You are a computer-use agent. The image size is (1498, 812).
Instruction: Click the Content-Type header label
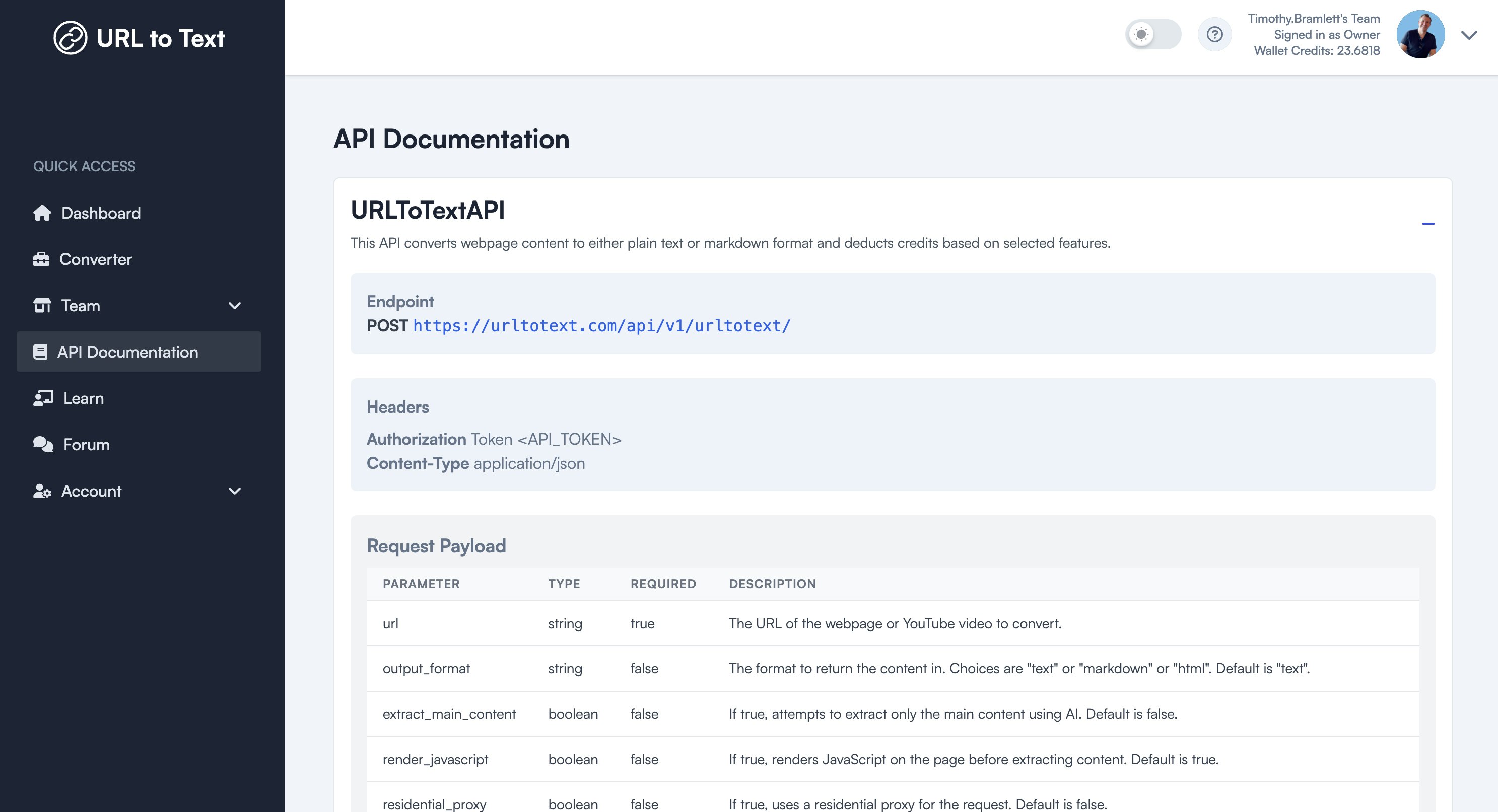click(x=418, y=463)
